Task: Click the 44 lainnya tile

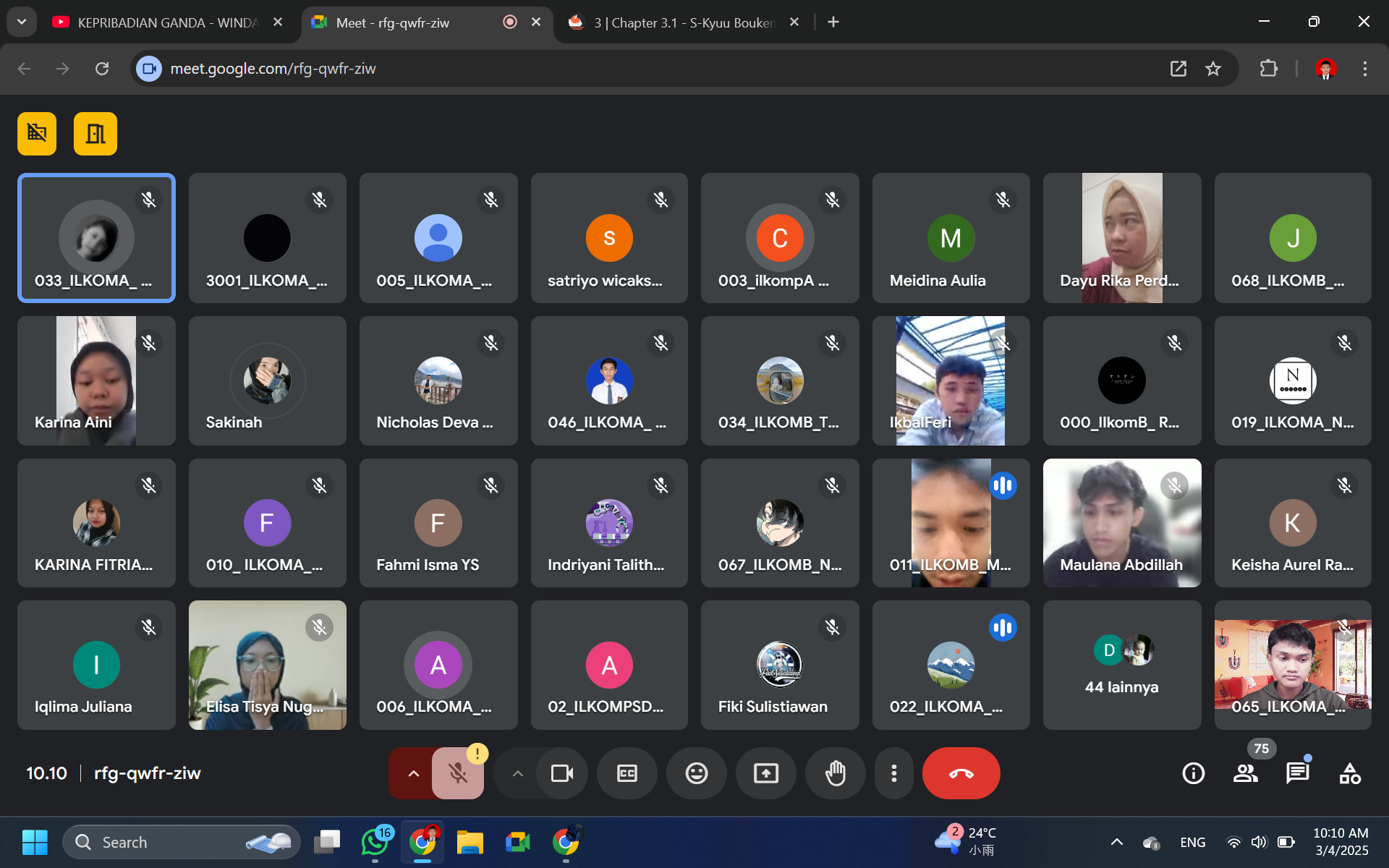Action: pyautogui.click(x=1121, y=665)
